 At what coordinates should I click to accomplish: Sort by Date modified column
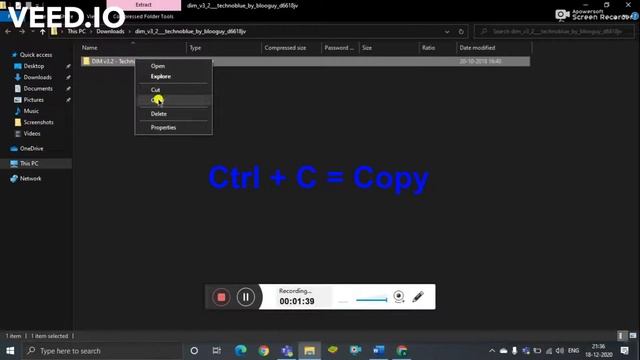(494, 48)
